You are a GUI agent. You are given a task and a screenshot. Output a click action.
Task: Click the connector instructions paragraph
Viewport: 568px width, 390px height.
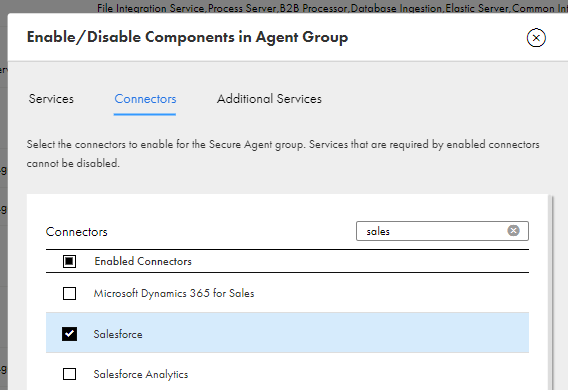(283, 154)
